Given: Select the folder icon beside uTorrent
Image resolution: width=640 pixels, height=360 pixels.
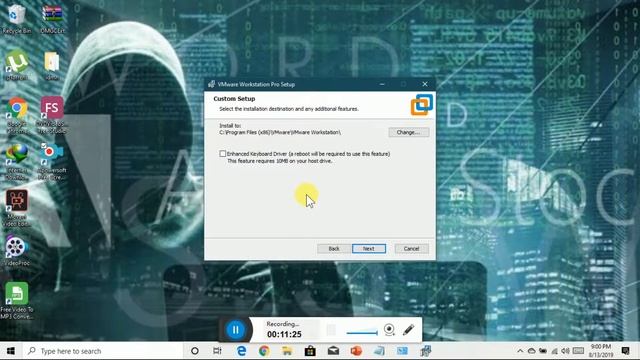Looking at the screenshot, I should tap(52, 65).
